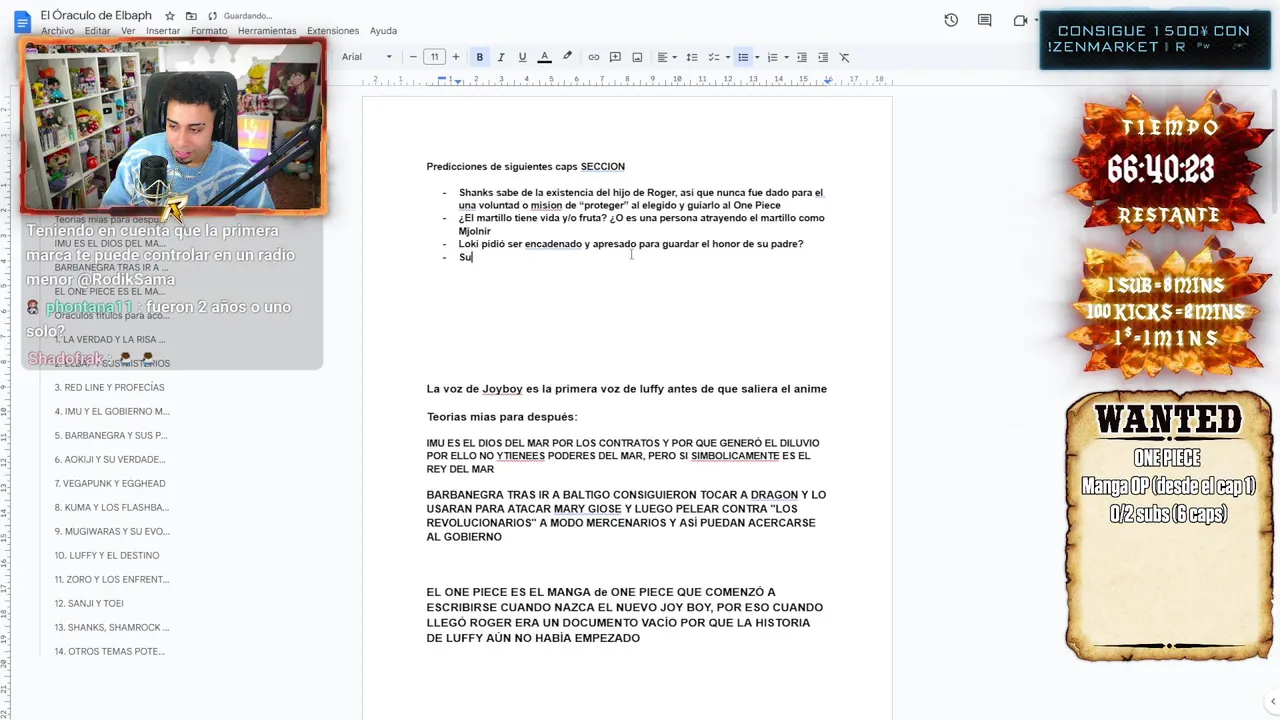1280x720 pixels.
Task: Add a comment with the toolbar icon
Action: (x=615, y=57)
